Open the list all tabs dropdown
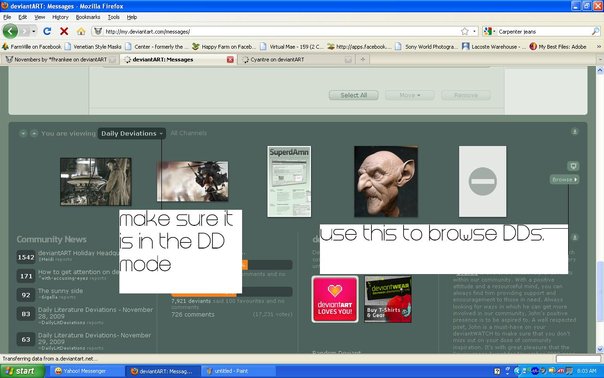Image resolution: width=604 pixels, height=378 pixels. [600, 59]
